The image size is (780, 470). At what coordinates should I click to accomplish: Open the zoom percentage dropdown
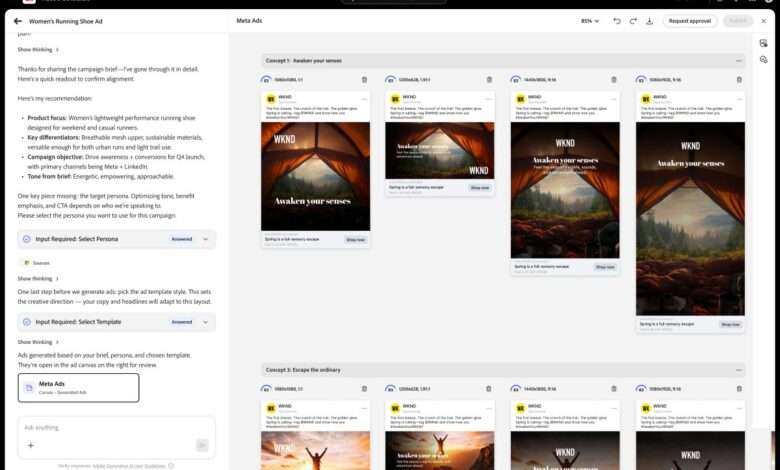(590, 20)
